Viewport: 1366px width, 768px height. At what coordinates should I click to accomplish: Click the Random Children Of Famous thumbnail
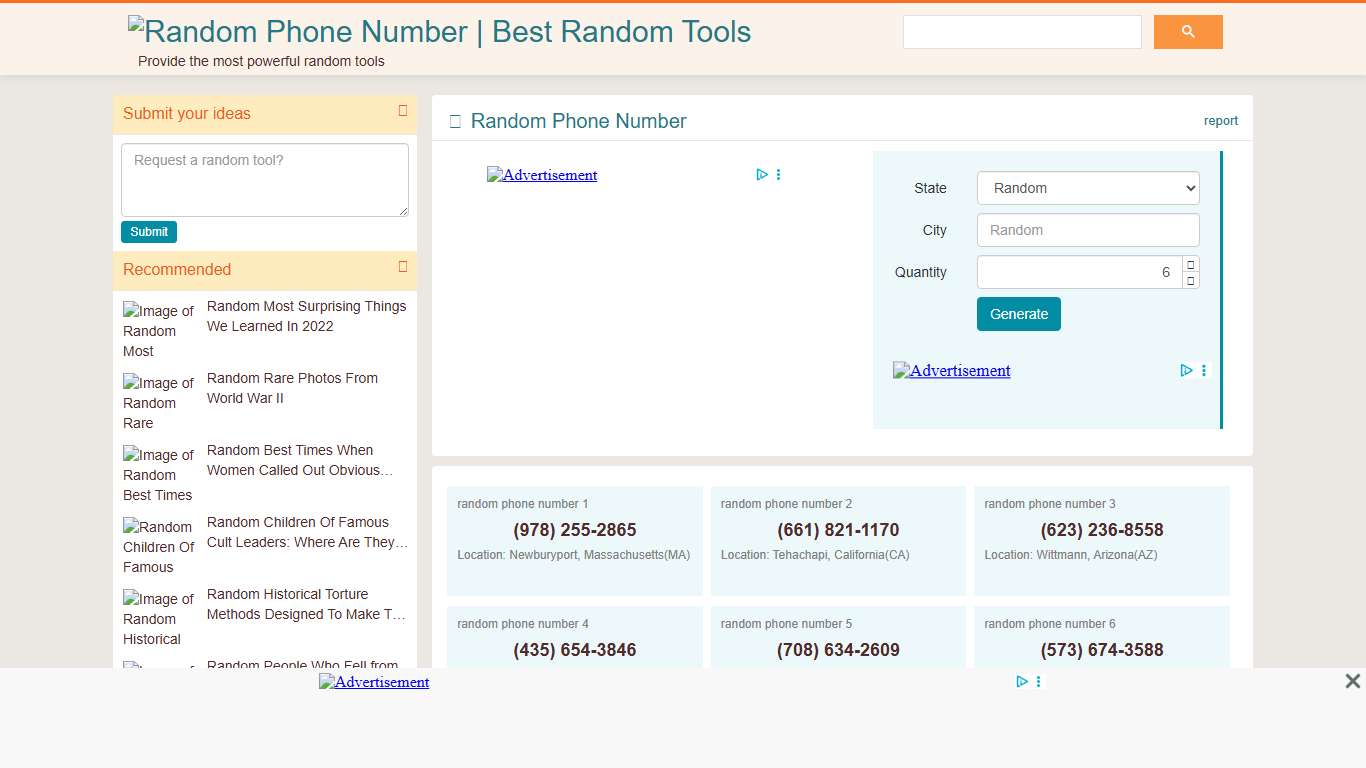pos(157,546)
